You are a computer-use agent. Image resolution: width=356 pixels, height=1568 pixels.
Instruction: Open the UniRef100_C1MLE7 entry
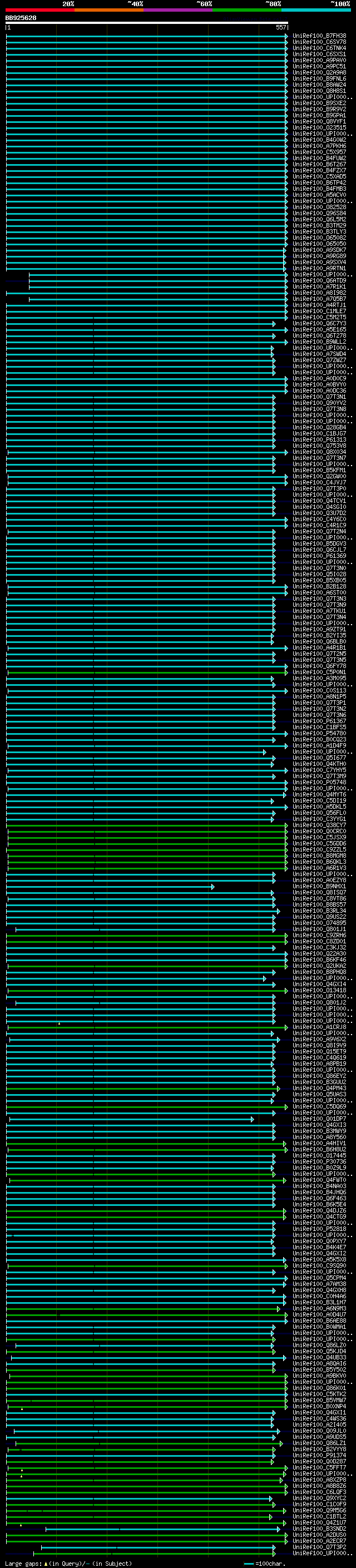tap(319, 311)
